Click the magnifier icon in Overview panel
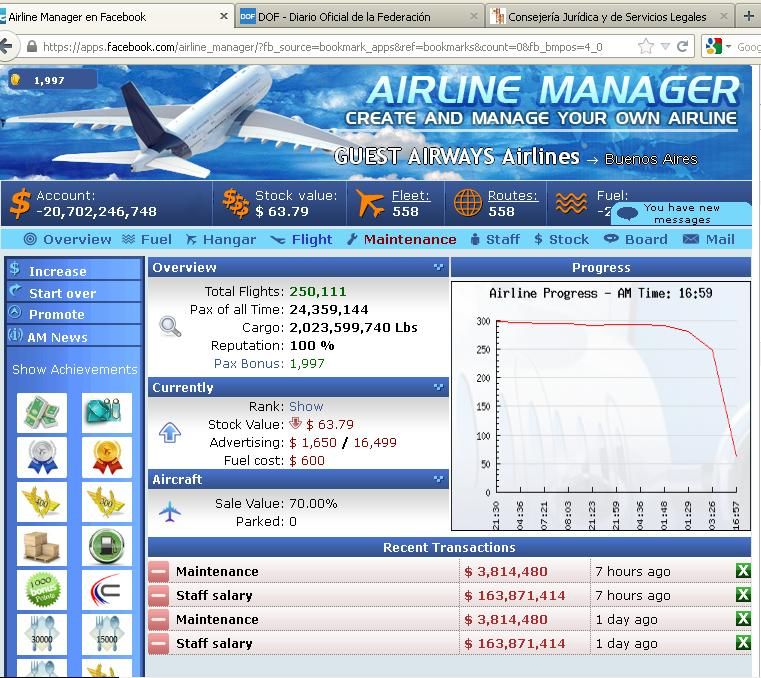761x678 pixels. pyautogui.click(x=170, y=327)
